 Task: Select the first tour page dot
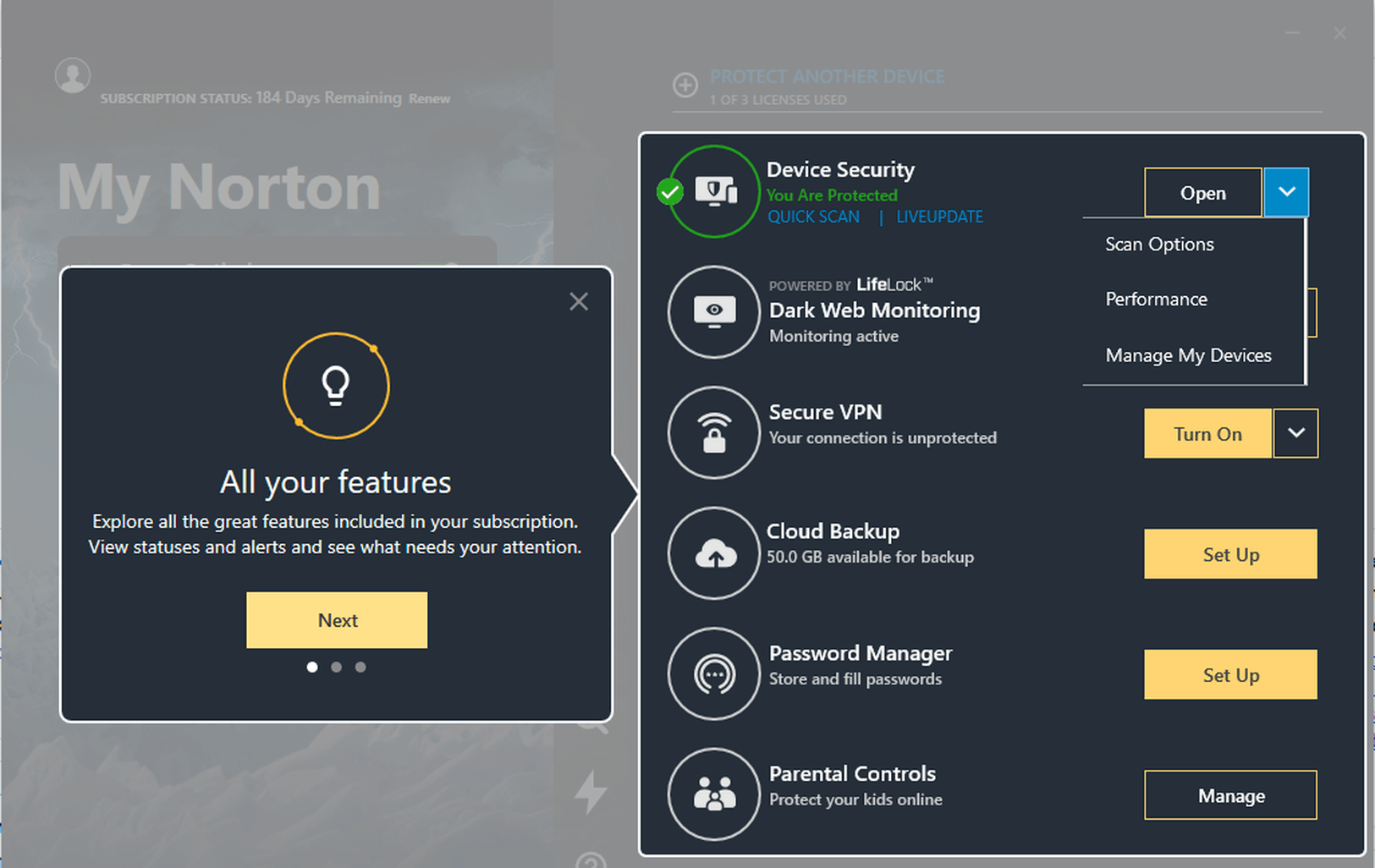(312, 667)
